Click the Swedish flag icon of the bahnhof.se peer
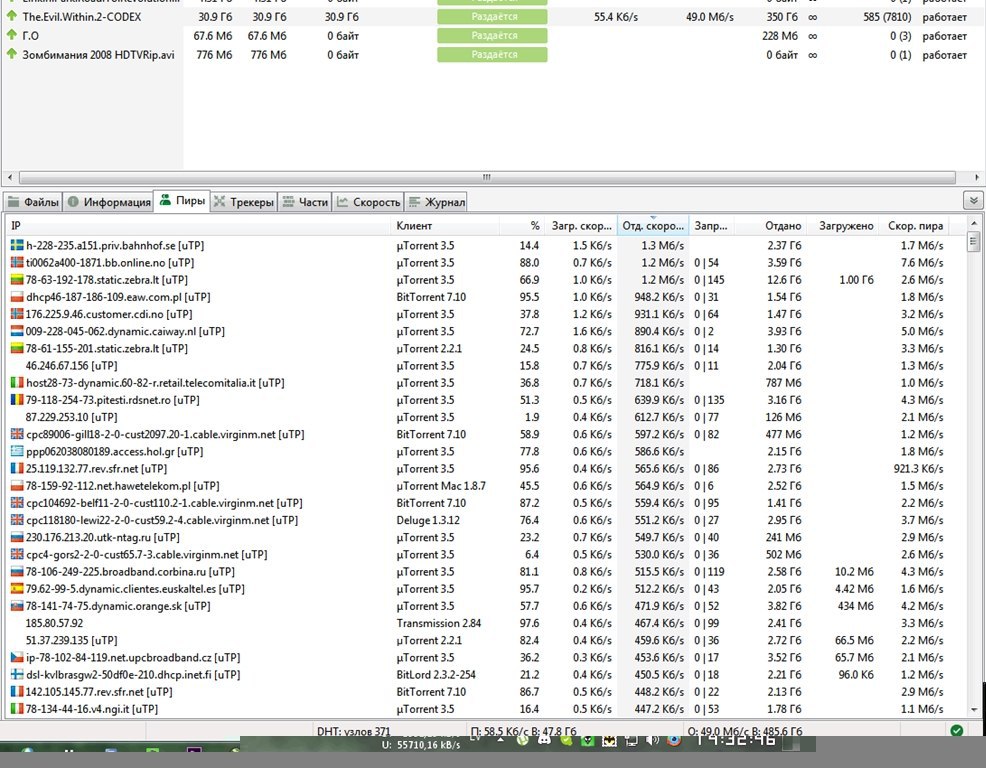This screenshot has height=768, width=986. coord(17,245)
